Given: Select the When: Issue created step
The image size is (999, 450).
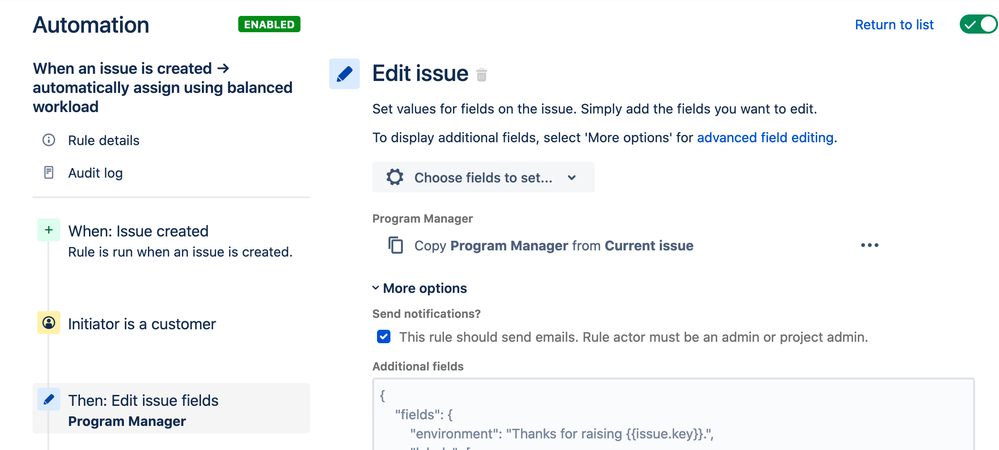Looking at the screenshot, I should coord(138,231).
